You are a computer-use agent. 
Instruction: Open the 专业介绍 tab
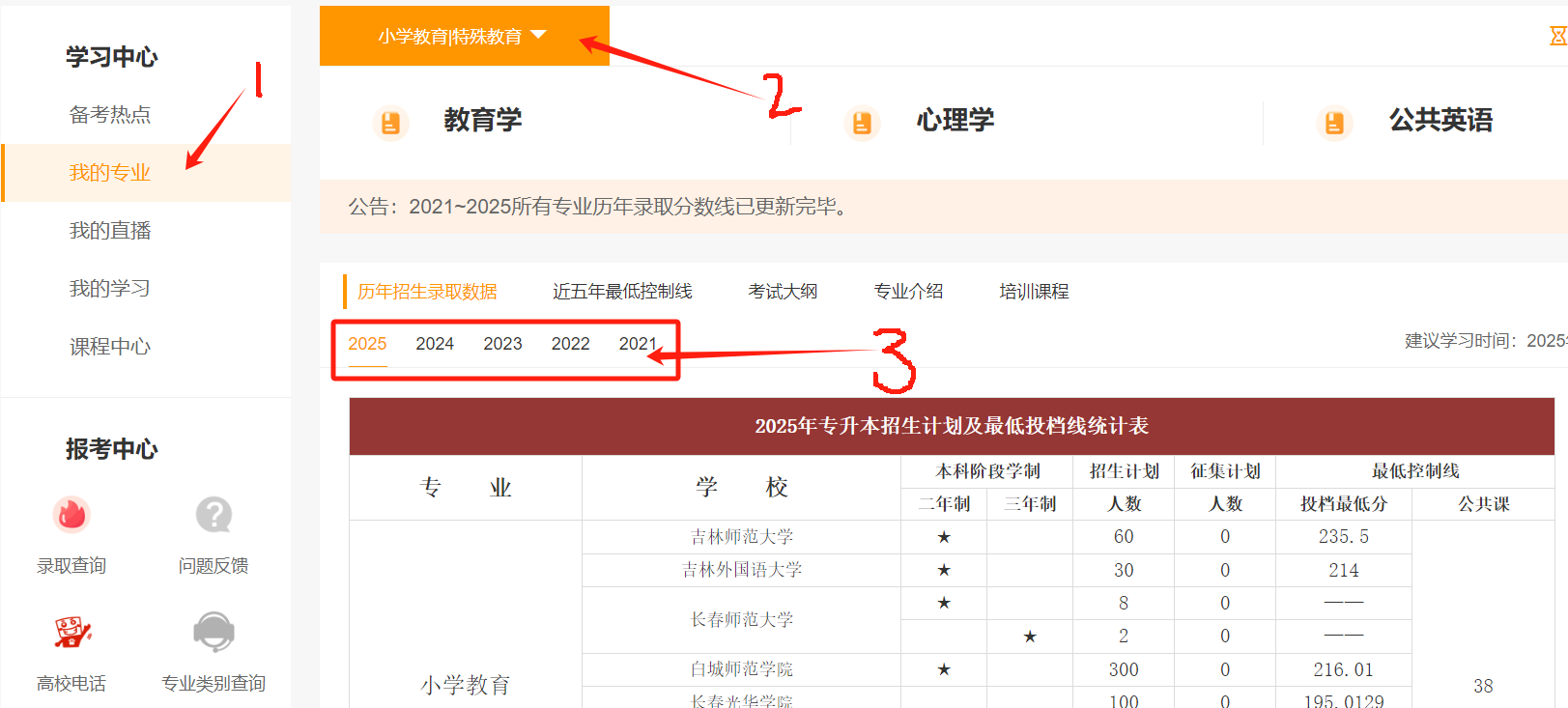point(908,292)
